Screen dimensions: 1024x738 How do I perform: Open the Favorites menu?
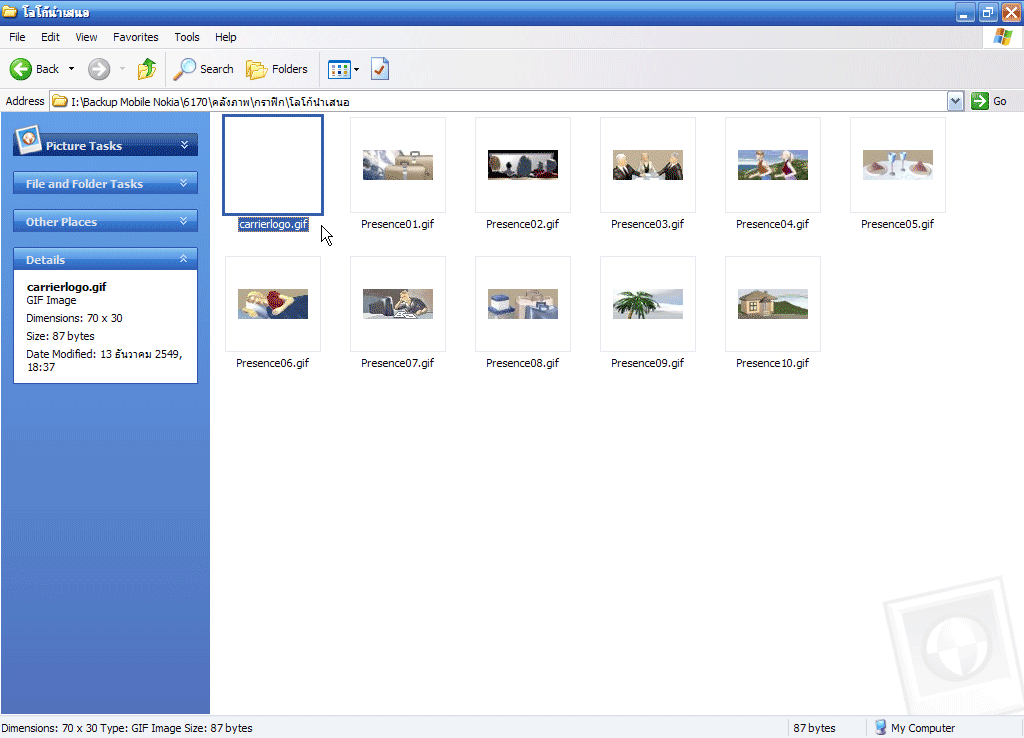tap(136, 37)
